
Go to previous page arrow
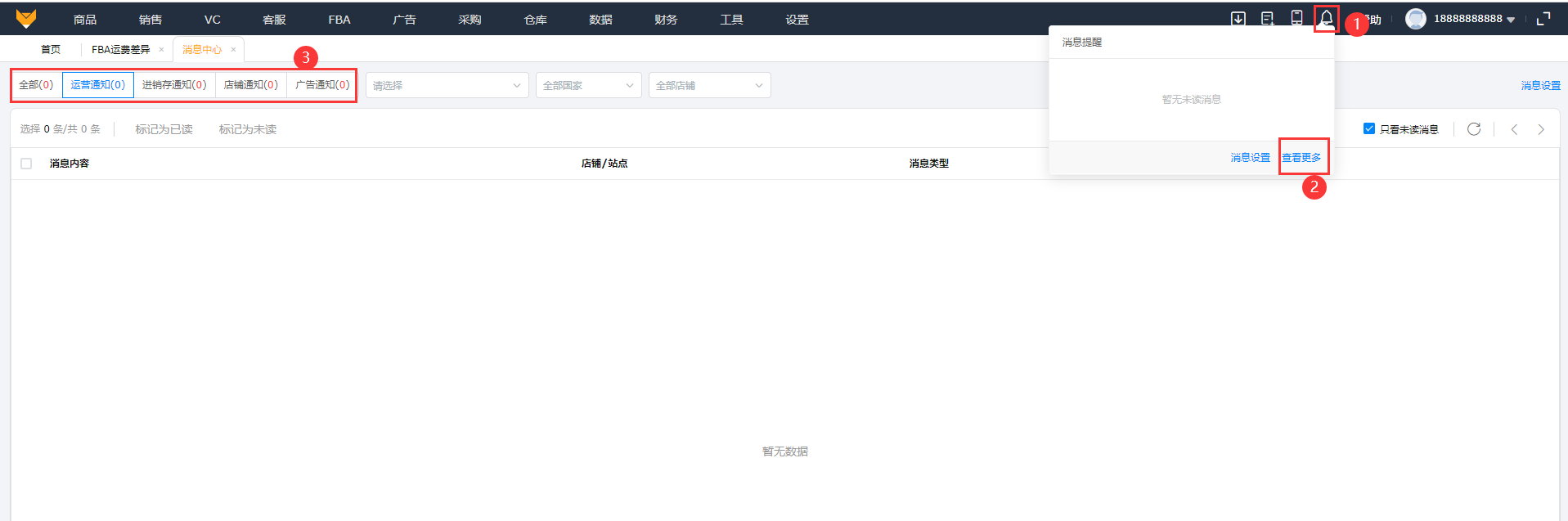click(1514, 129)
